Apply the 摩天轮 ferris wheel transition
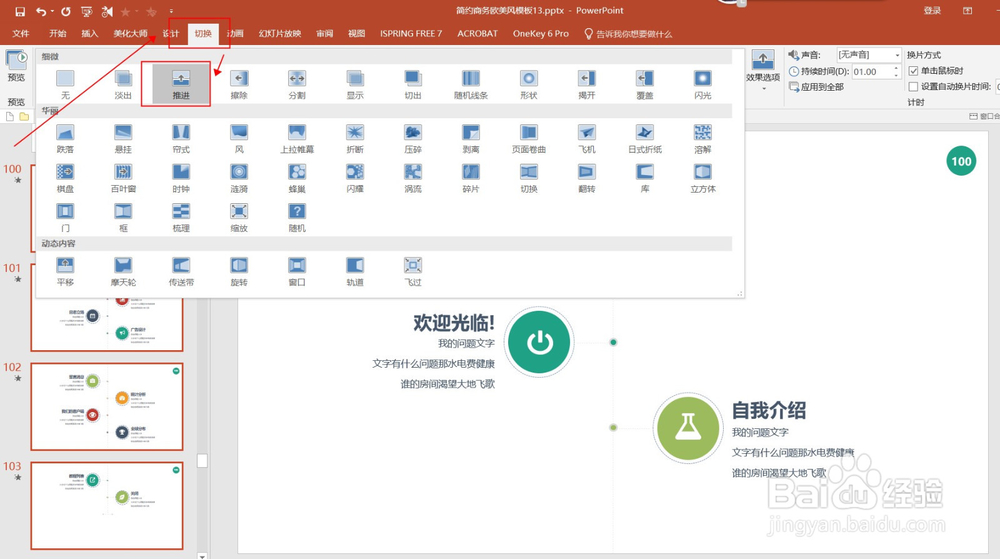Image resolution: width=1000 pixels, height=559 pixels. click(123, 272)
